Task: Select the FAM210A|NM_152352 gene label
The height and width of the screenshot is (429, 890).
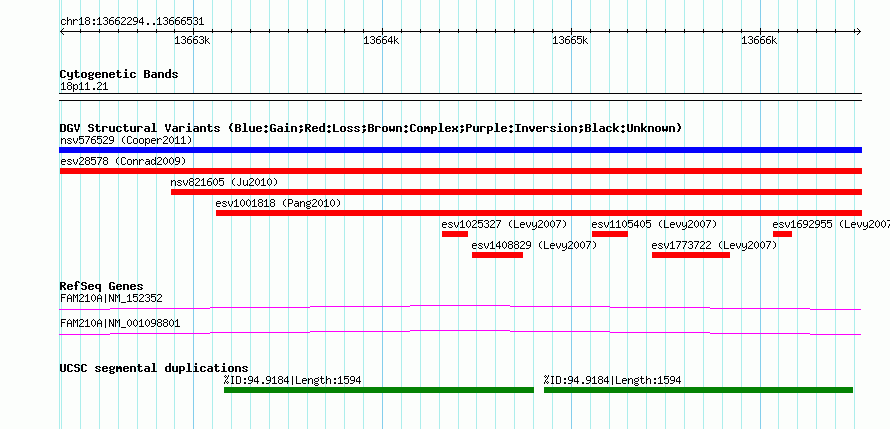Action: coord(112,298)
